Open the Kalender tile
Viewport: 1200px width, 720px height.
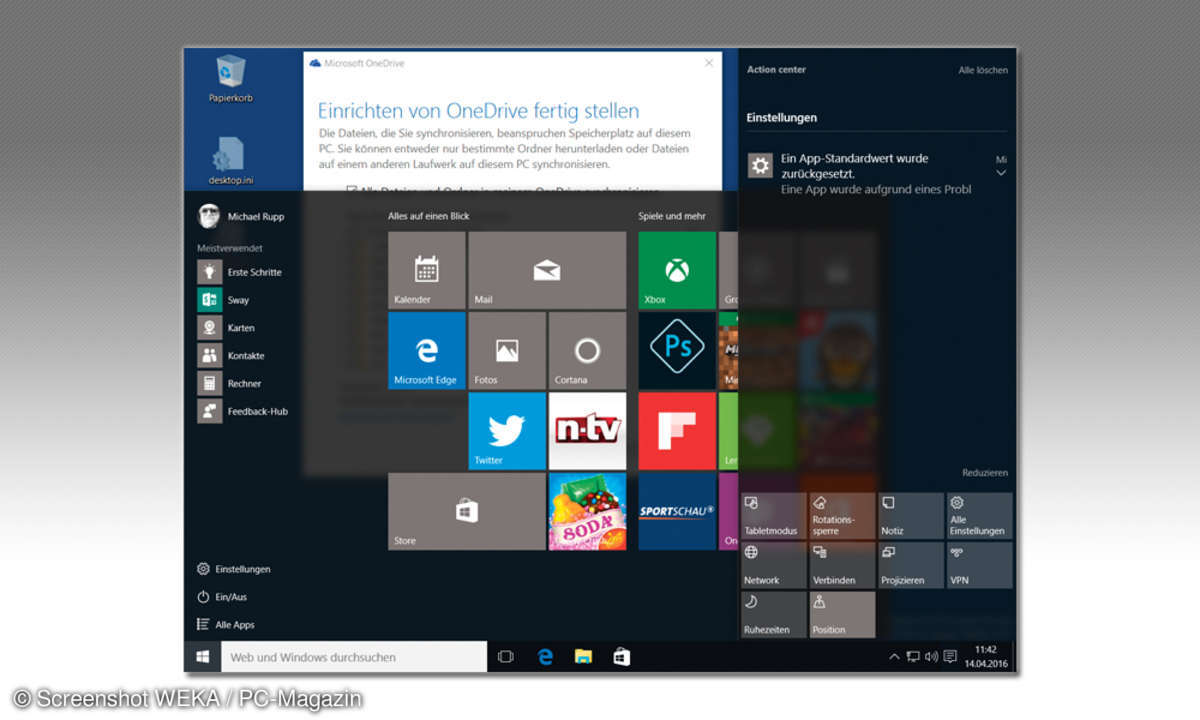point(427,271)
